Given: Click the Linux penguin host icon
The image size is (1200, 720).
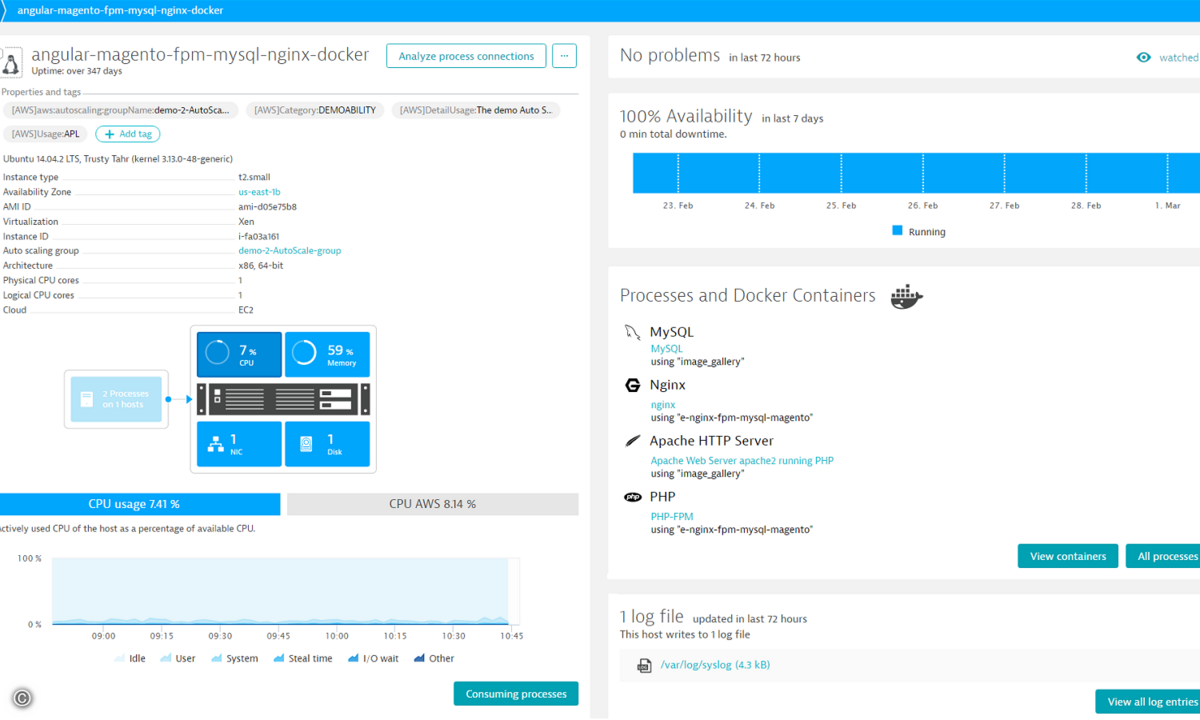Looking at the screenshot, I should 11,62.
